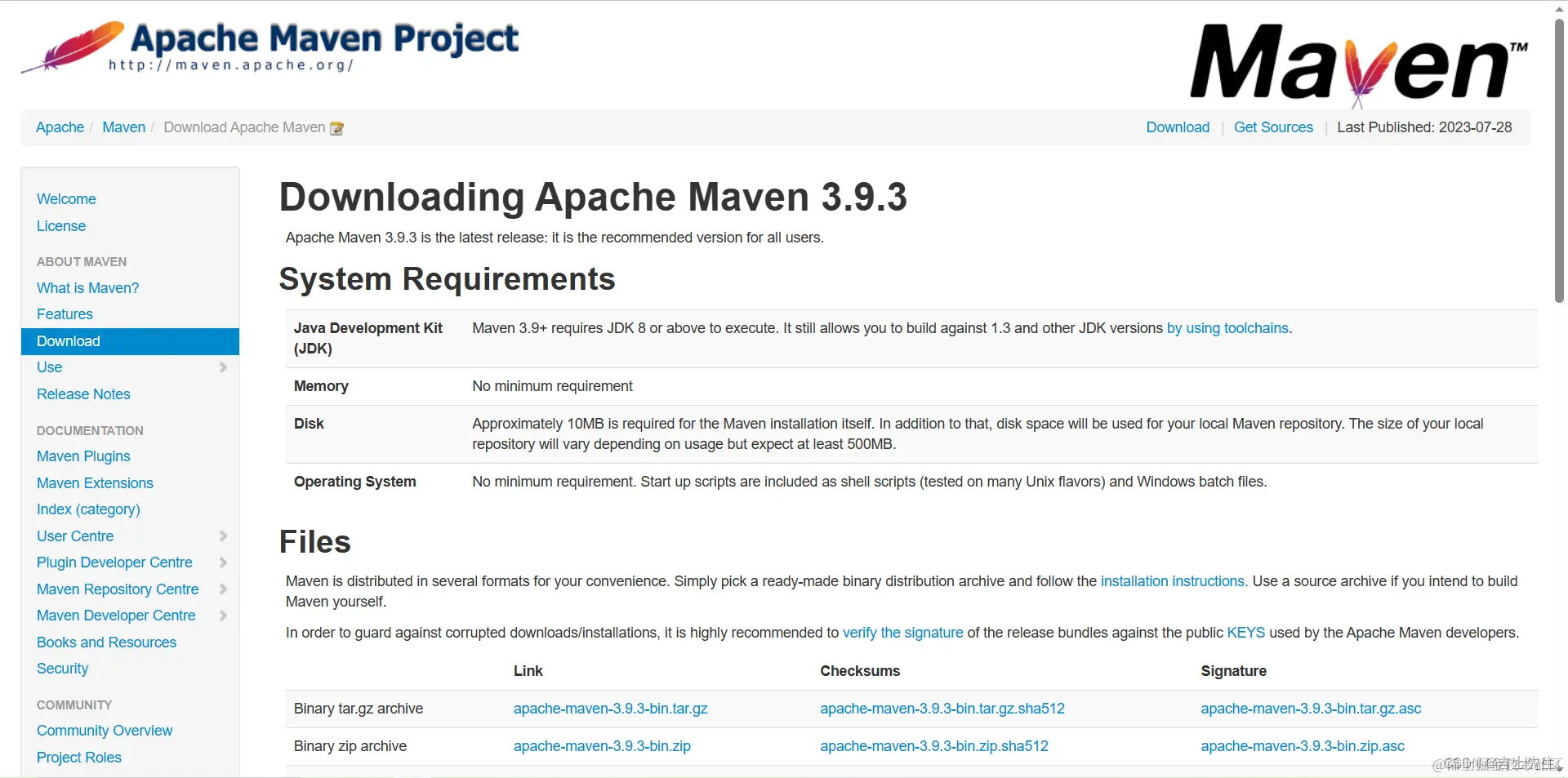
Task: Download apache-maven-3.9.3-bin.tar.gz
Action: click(610, 709)
